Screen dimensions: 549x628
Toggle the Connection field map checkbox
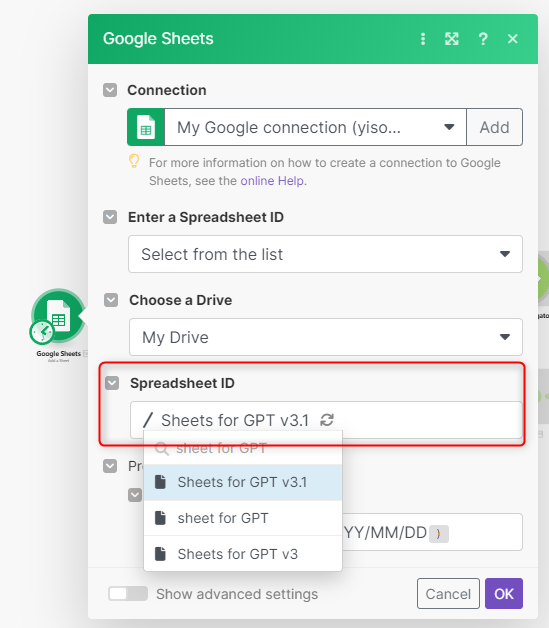click(110, 90)
